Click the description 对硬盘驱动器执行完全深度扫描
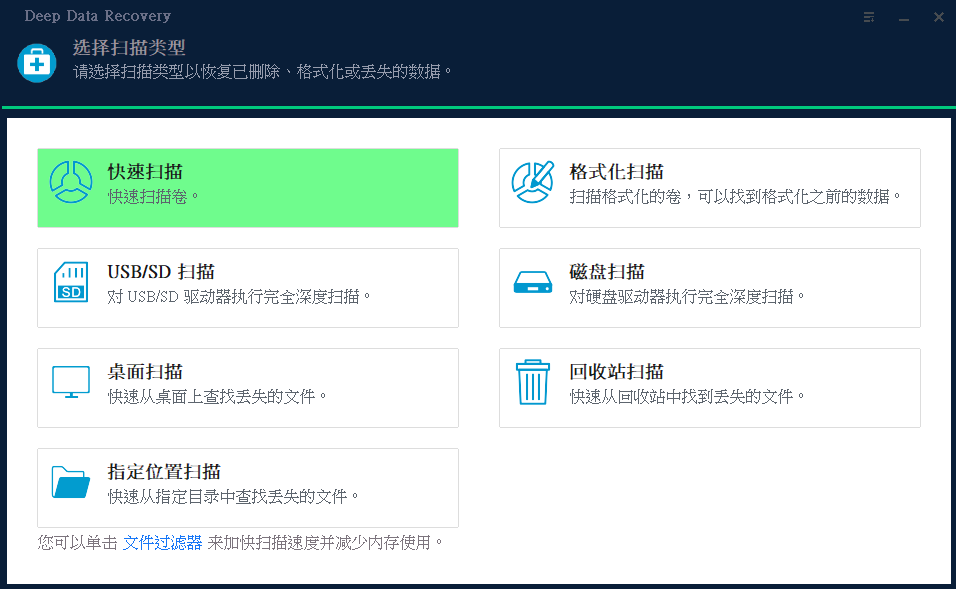Viewport: 956px width, 589px height. pos(687,297)
